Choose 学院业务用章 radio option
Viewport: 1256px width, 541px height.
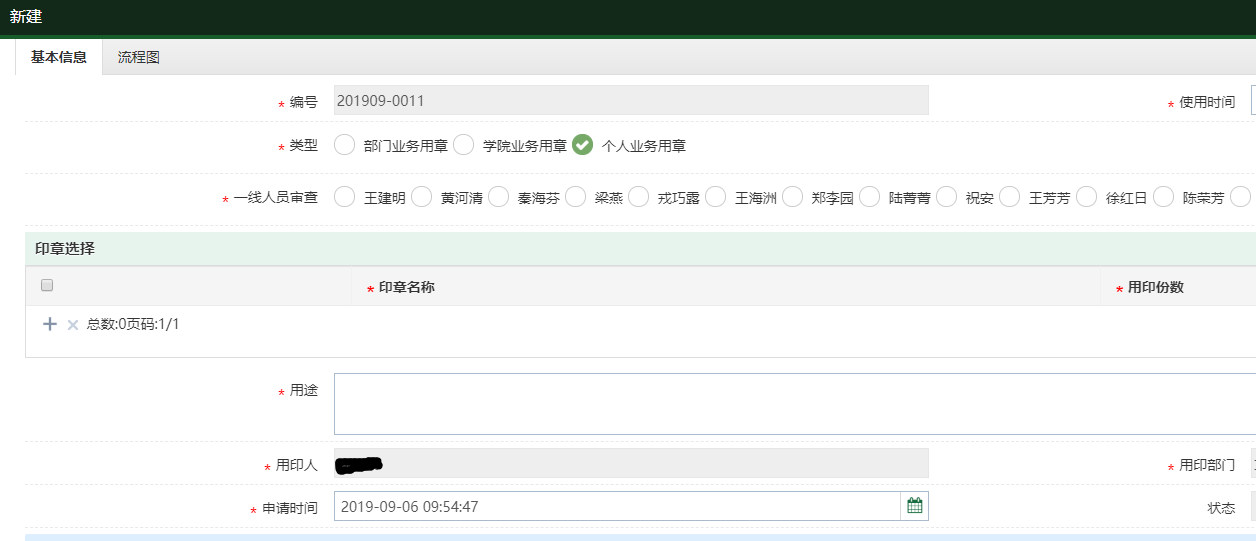pyautogui.click(x=463, y=145)
